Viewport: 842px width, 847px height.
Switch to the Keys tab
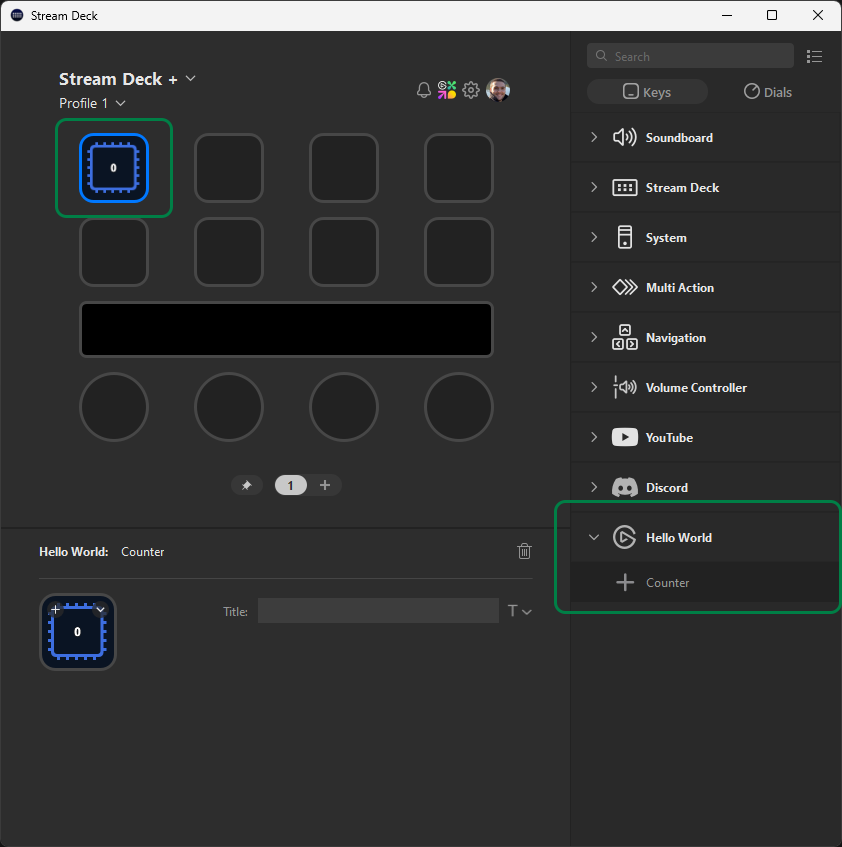647,91
